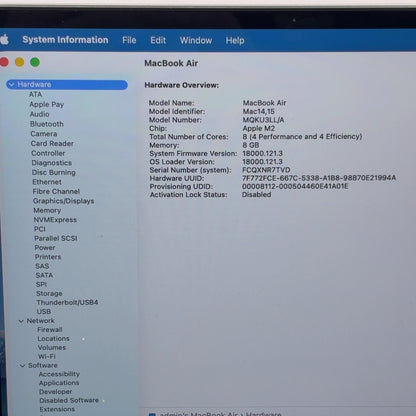This screenshot has width=416, height=416.
Task: Select Fibre Channel in the sidebar
Action: coord(56,192)
